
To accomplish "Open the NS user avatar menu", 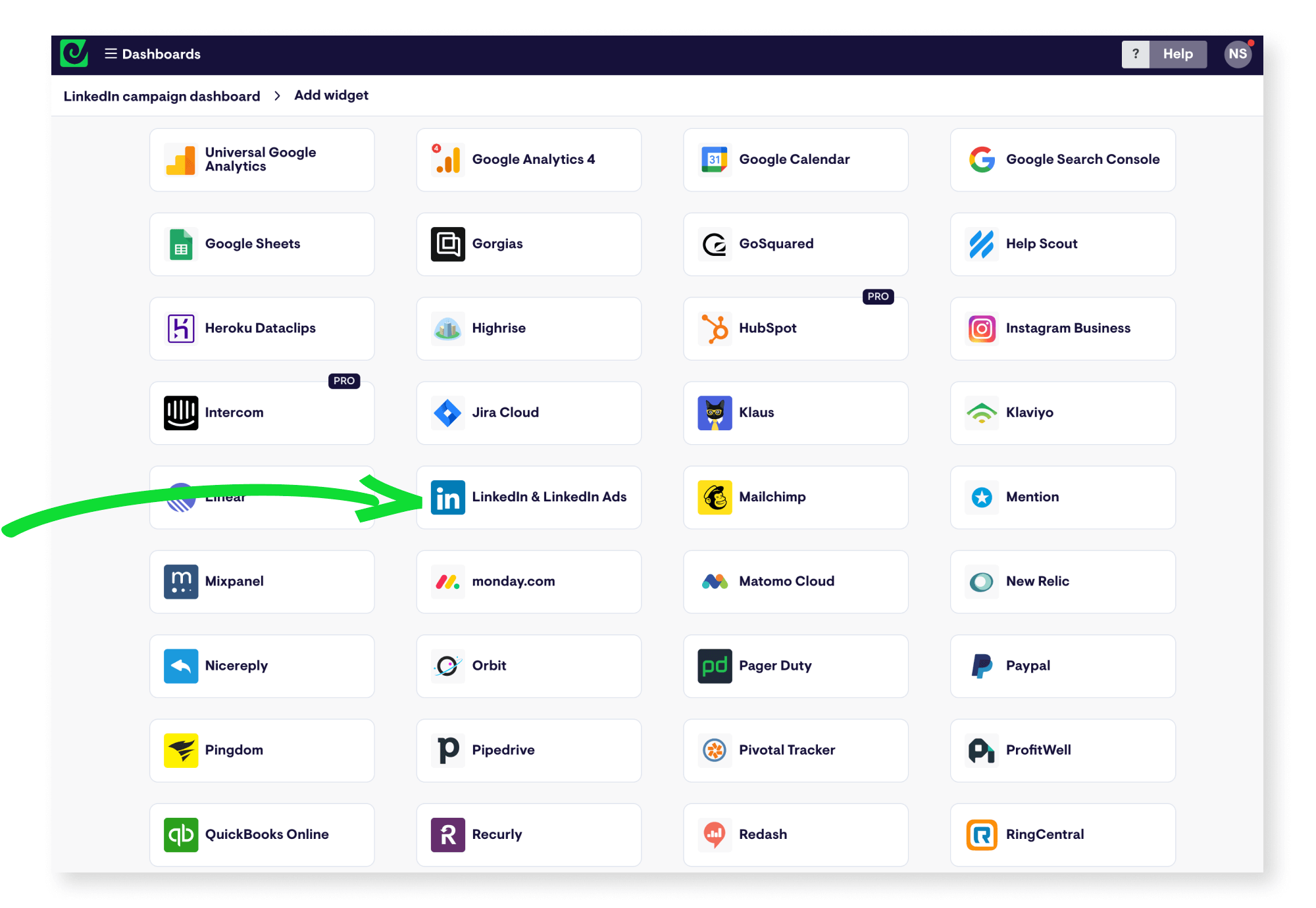I will click(1238, 54).
